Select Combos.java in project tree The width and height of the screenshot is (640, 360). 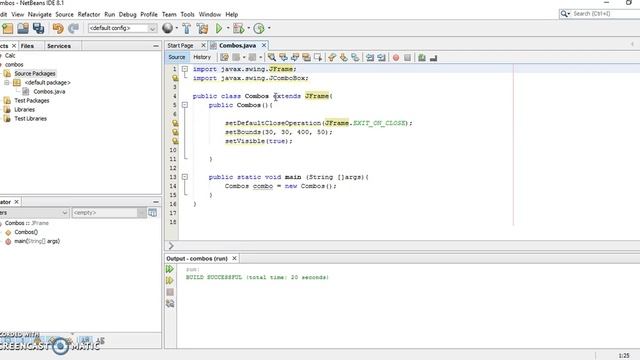[x=49, y=91]
